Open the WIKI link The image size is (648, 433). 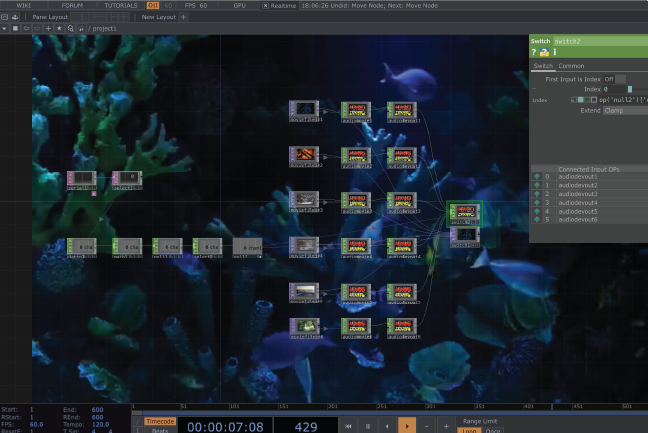coord(24,5)
